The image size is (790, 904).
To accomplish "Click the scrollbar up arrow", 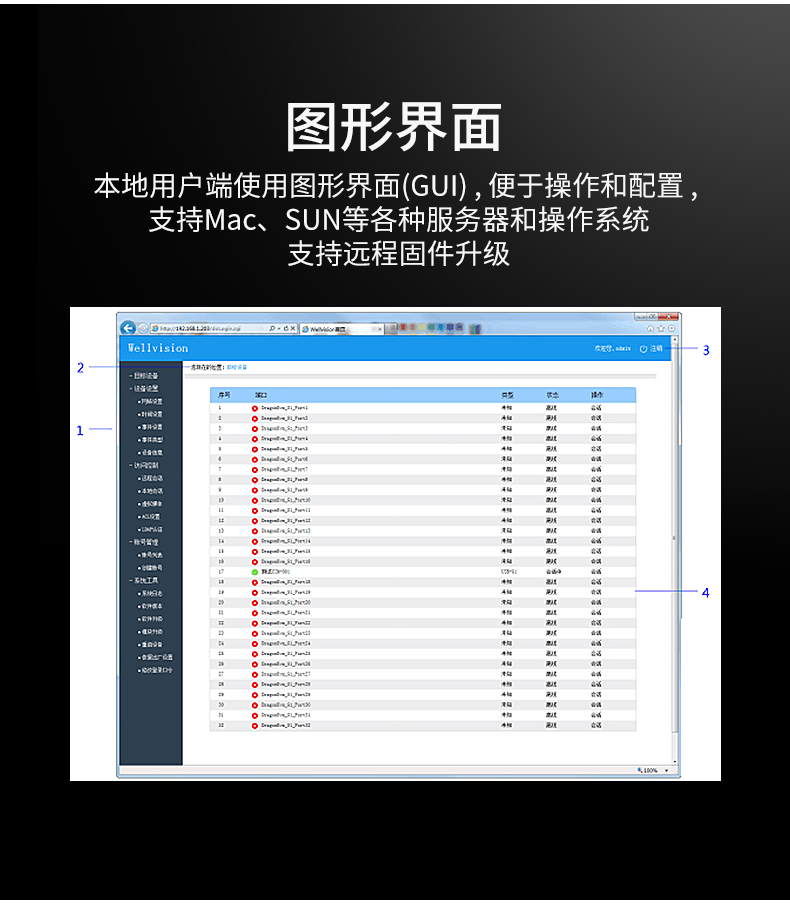I will [x=675, y=340].
